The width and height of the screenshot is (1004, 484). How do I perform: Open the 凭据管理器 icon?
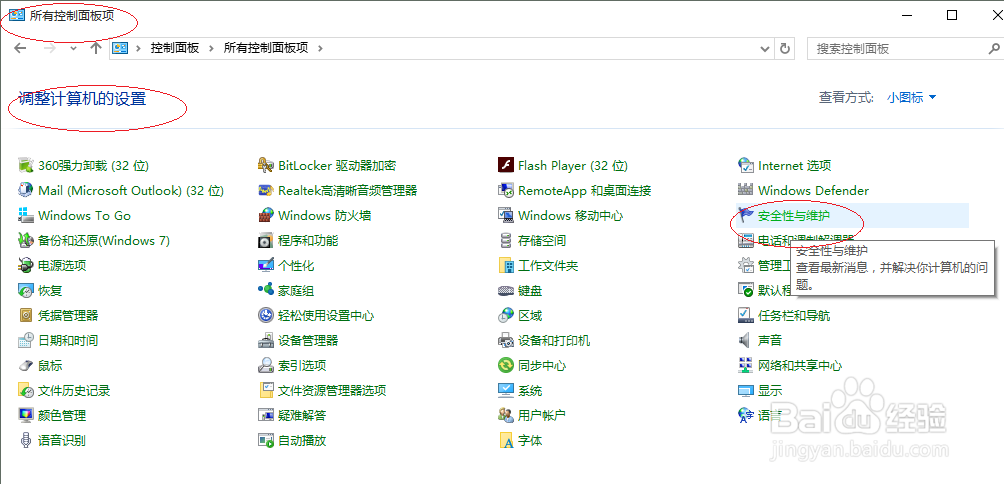26,316
